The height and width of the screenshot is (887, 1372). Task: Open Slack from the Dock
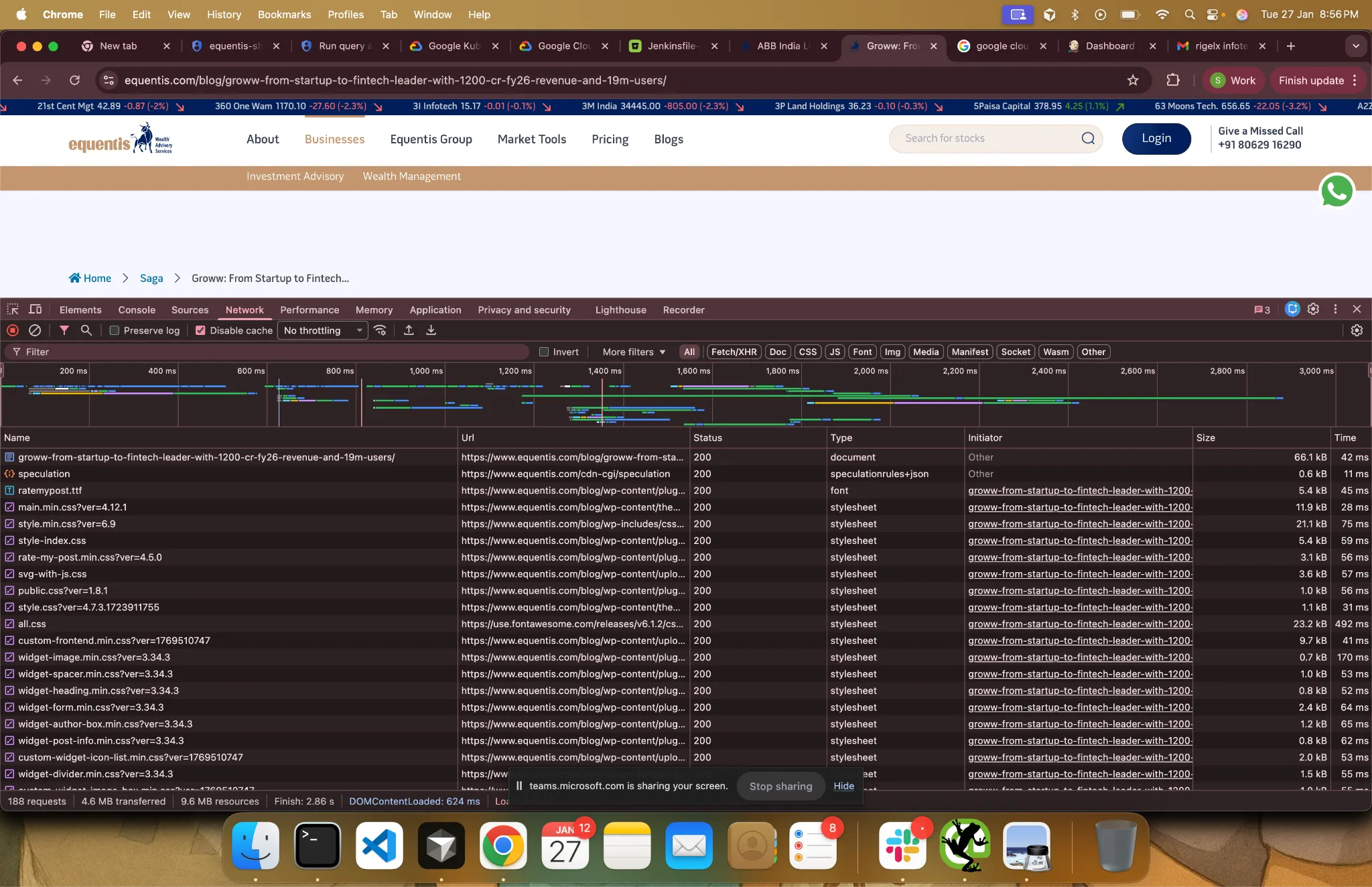pos(902,845)
